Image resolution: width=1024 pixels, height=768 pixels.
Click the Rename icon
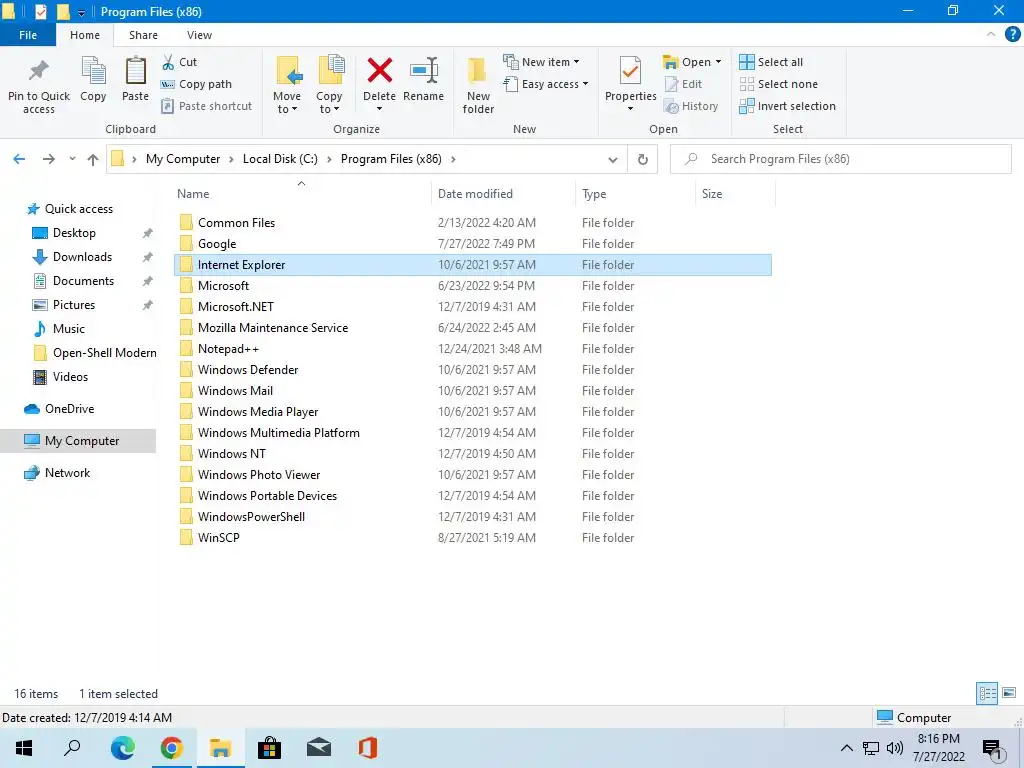tap(424, 71)
